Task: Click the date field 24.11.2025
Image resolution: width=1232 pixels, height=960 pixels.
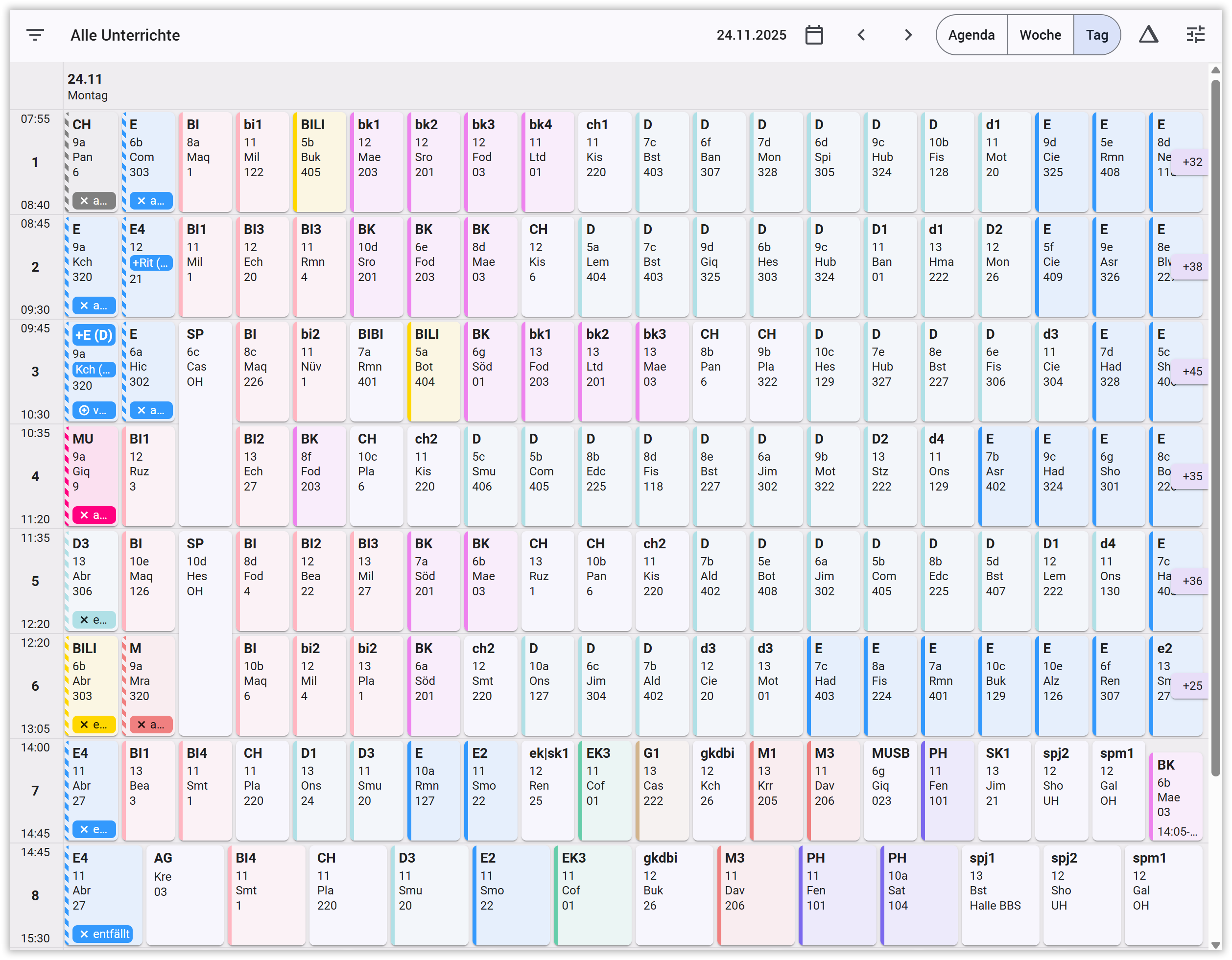Action: (751, 35)
